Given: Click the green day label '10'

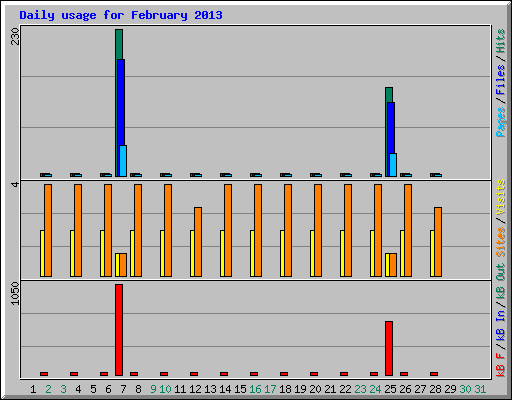Looking at the screenshot, I should coord(165,389).
